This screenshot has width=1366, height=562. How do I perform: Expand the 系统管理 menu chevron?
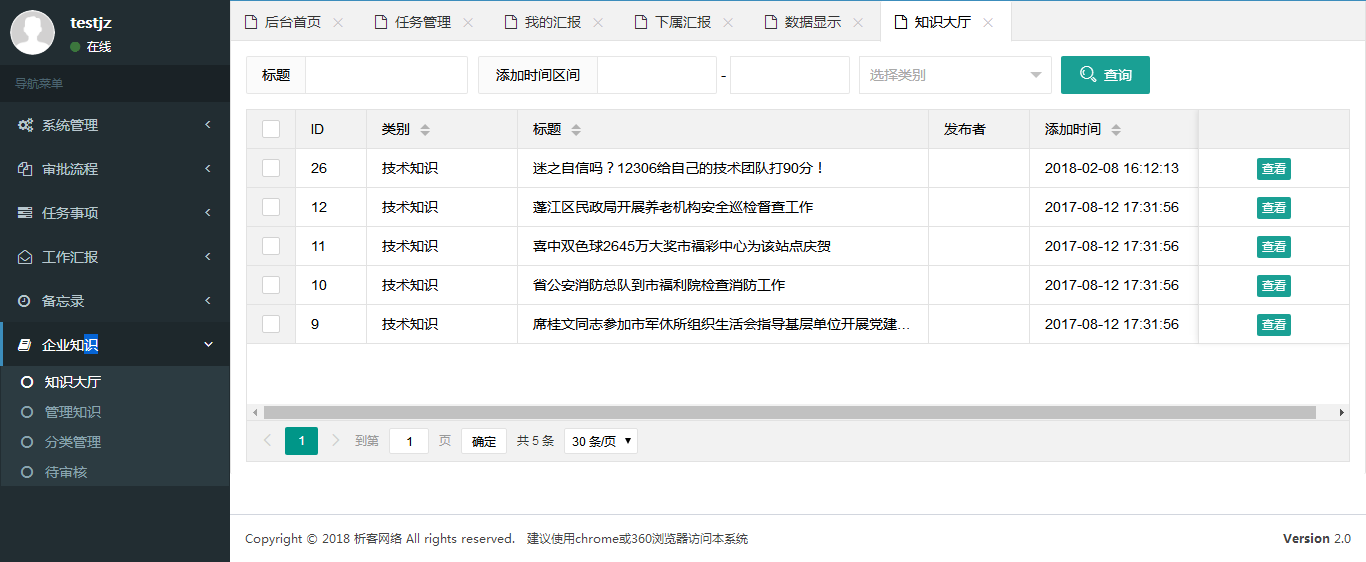point(208,125)
